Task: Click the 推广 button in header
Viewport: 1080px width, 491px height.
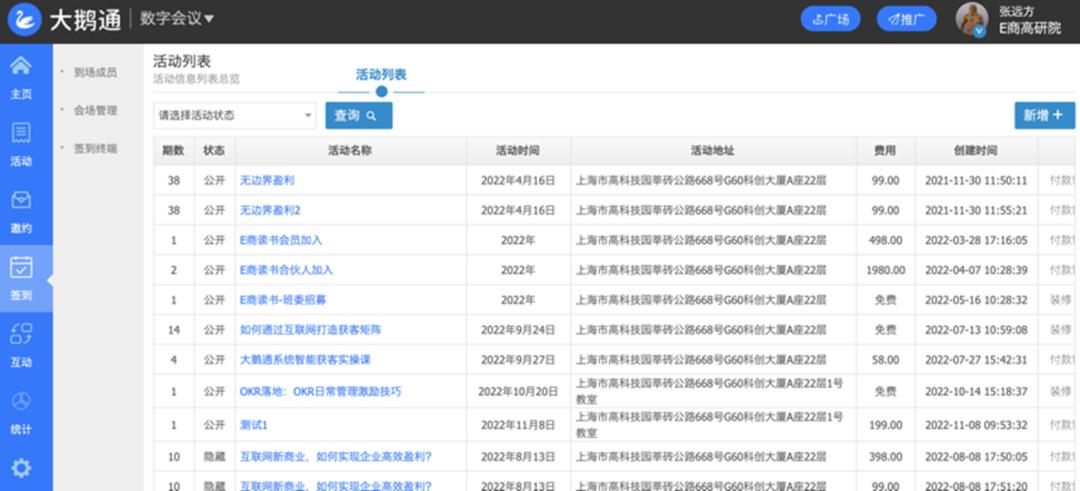Action: pos(906,19)
